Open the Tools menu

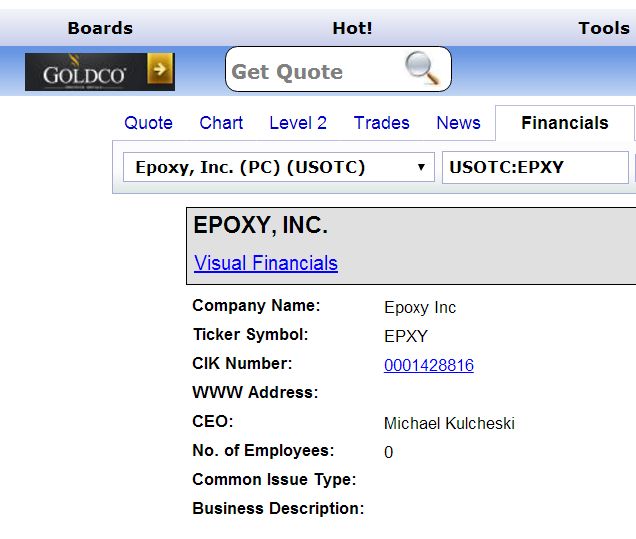click(x=603, y=28)
